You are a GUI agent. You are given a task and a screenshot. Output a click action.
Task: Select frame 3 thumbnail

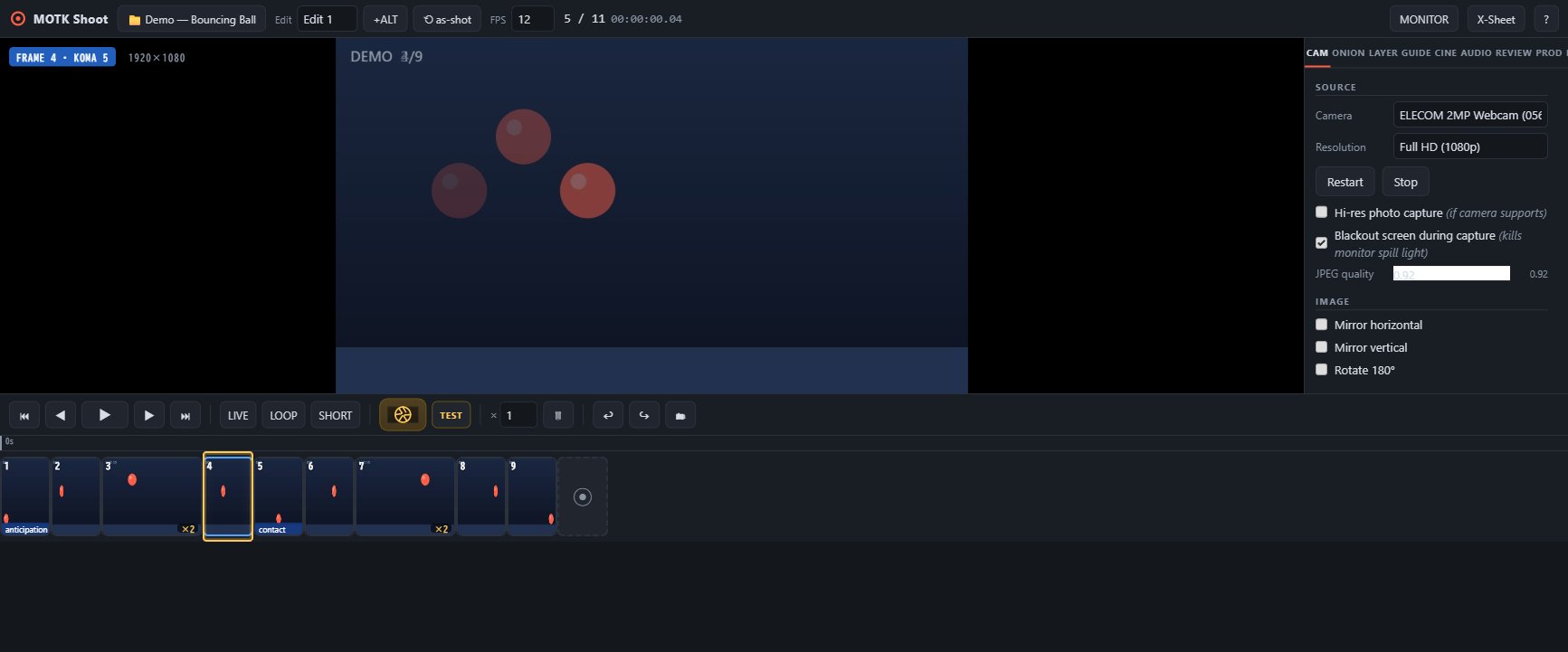(151, 496)
